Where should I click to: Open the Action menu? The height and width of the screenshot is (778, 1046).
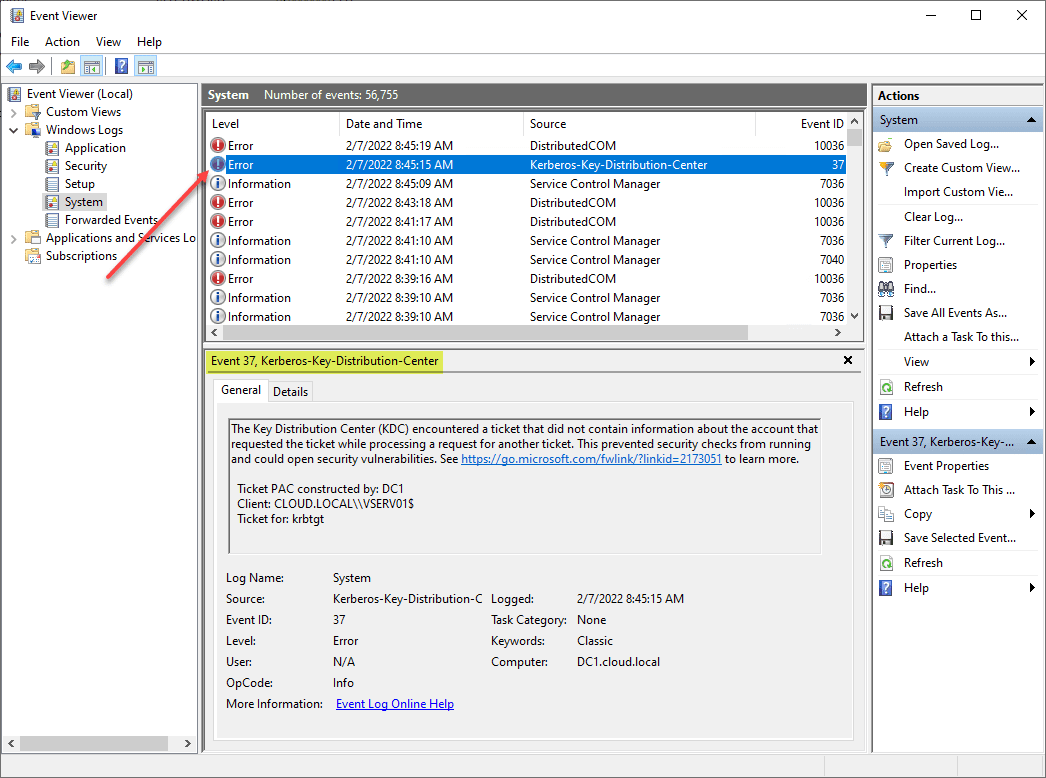click(x=62, y=42)
